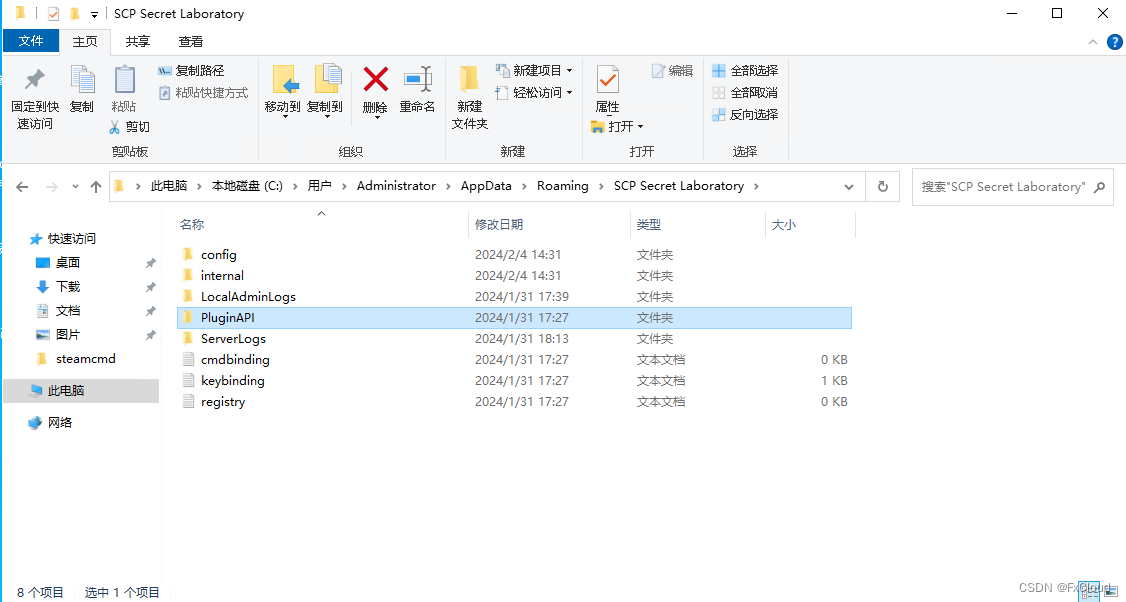The height and width of the screenshot is (602, 1126).
Task: Click title bar new folder icon
Action: [x=75, y=14]
